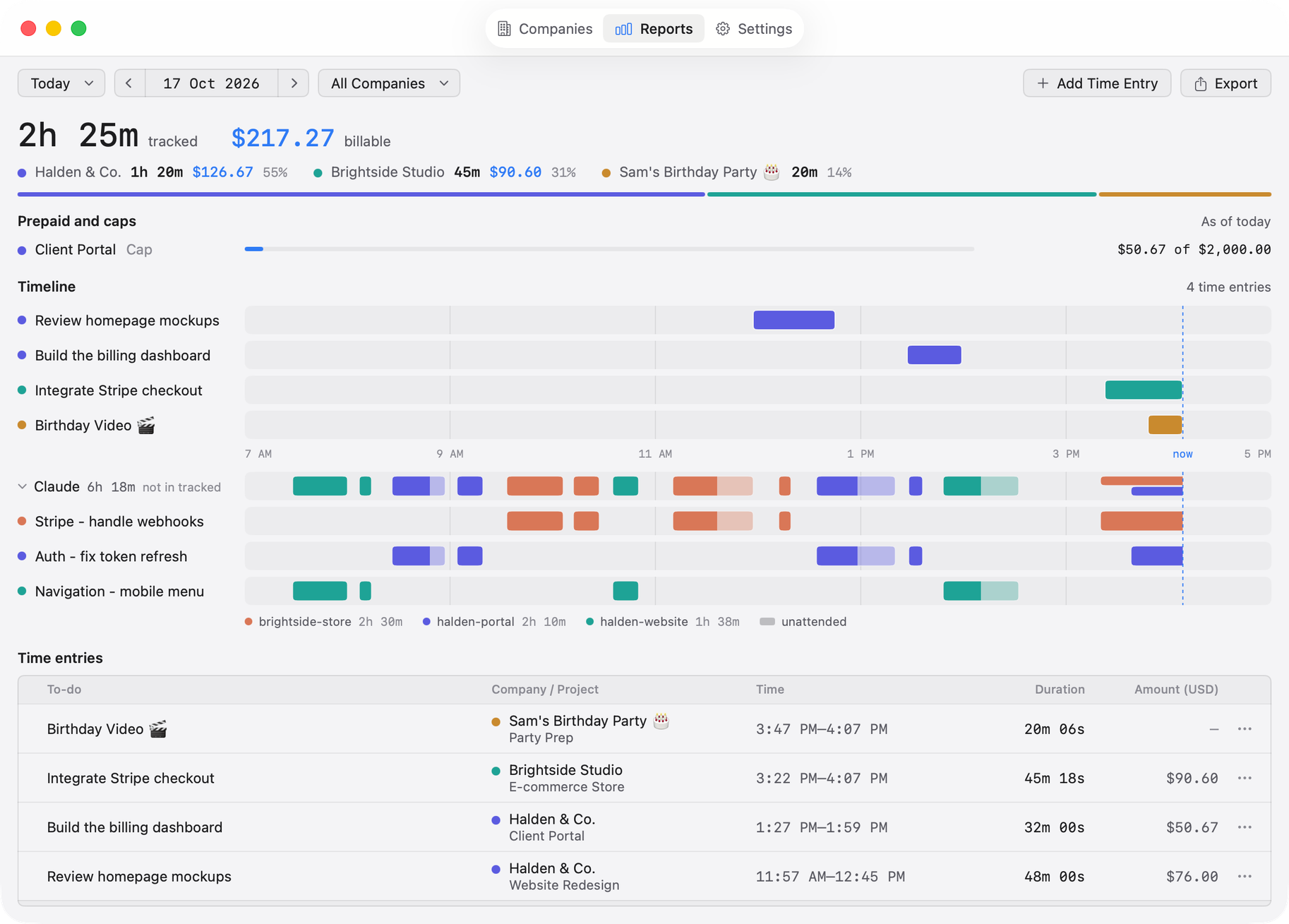The width and height of the screenshot is (1289, 924).
Task: Click the halden-website legend entry
Action: pos(662,622)
